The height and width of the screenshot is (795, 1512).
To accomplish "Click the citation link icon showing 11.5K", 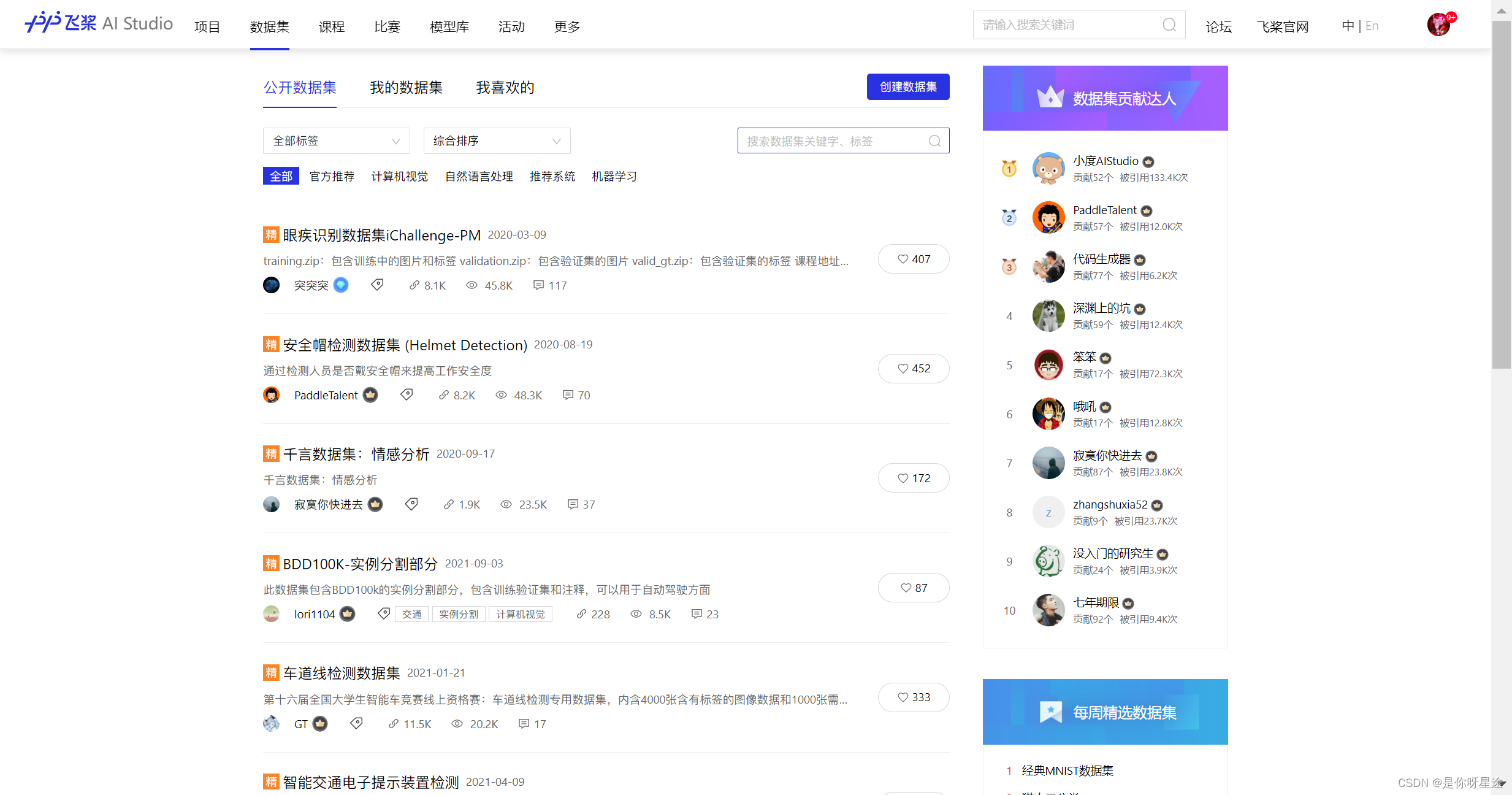I will click(x=394, y=724).
